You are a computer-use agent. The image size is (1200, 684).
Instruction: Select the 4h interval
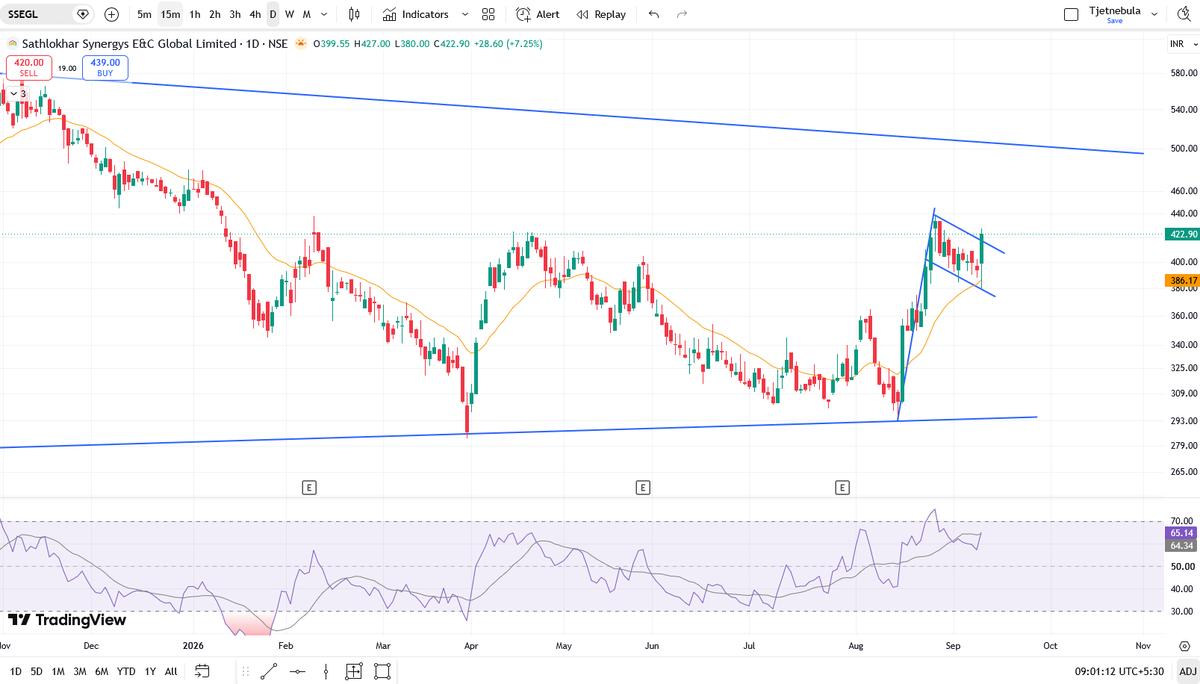coord(255,14)
